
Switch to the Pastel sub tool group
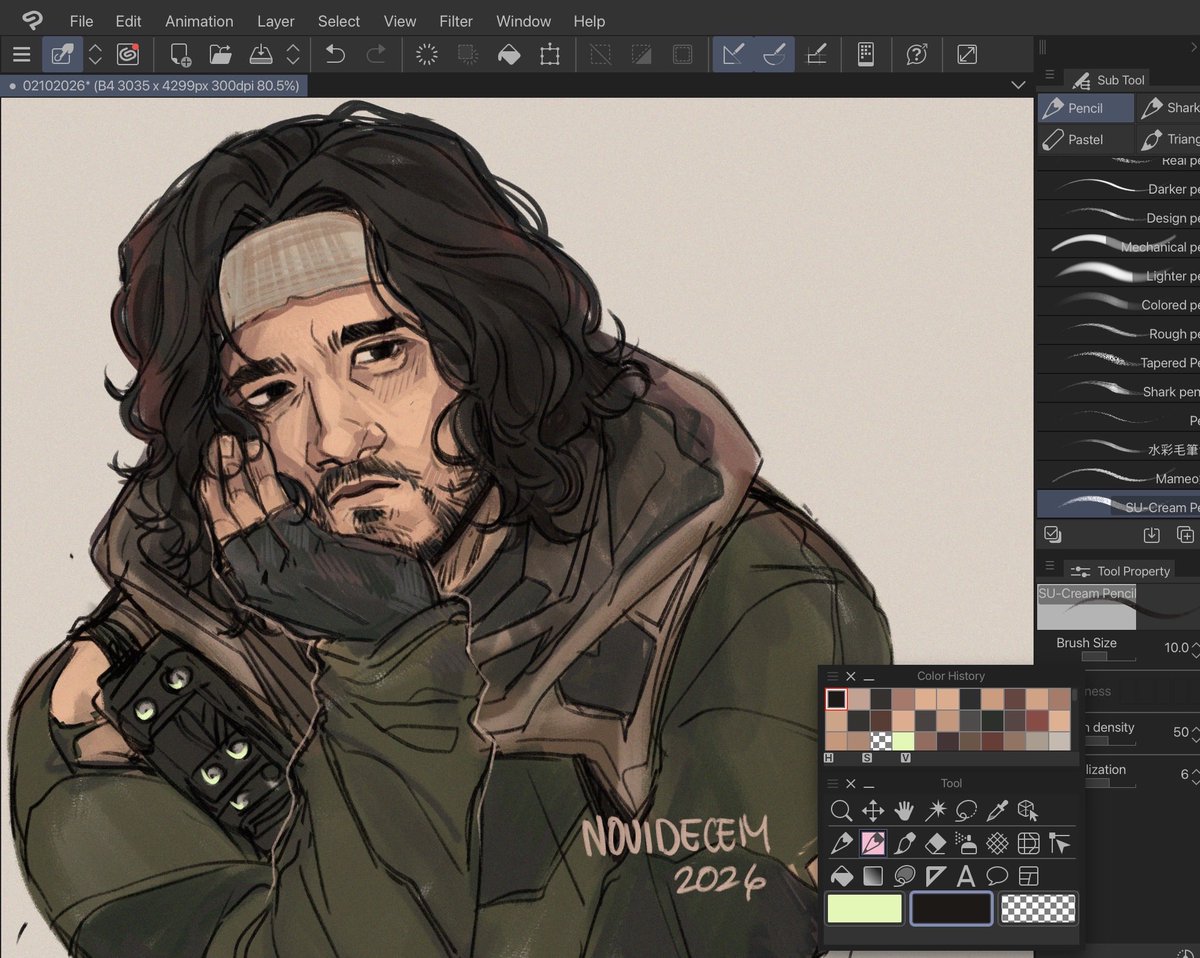coord(1086,139)
